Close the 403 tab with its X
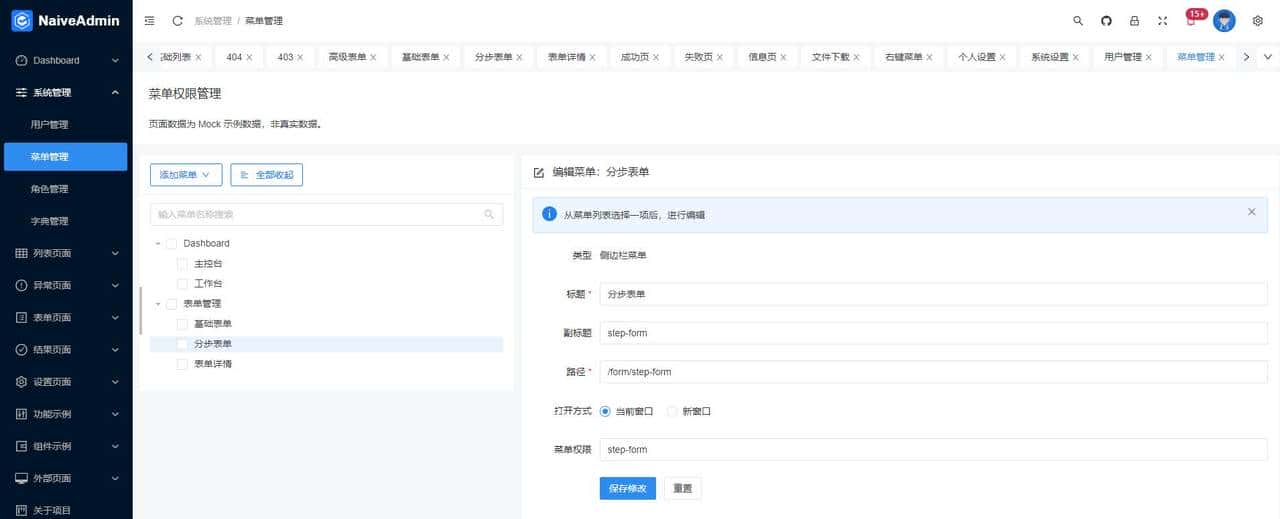Image resolution: width=1280 pixels, height=519 pixels. click(x=301, y=57)
